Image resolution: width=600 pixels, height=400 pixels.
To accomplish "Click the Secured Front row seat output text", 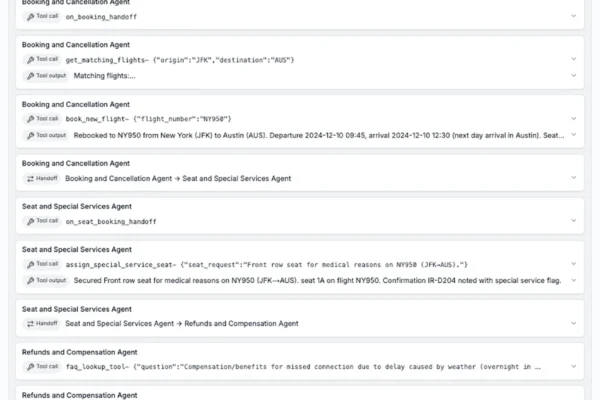I will pos(300,280).
